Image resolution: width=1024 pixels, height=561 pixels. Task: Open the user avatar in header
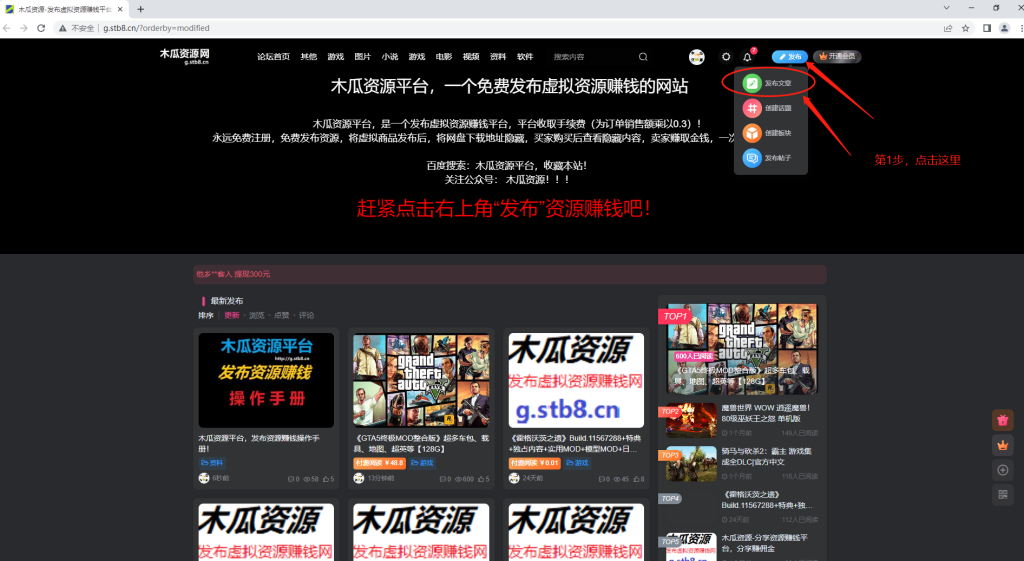pyautogui.click(x=697, y=57)
